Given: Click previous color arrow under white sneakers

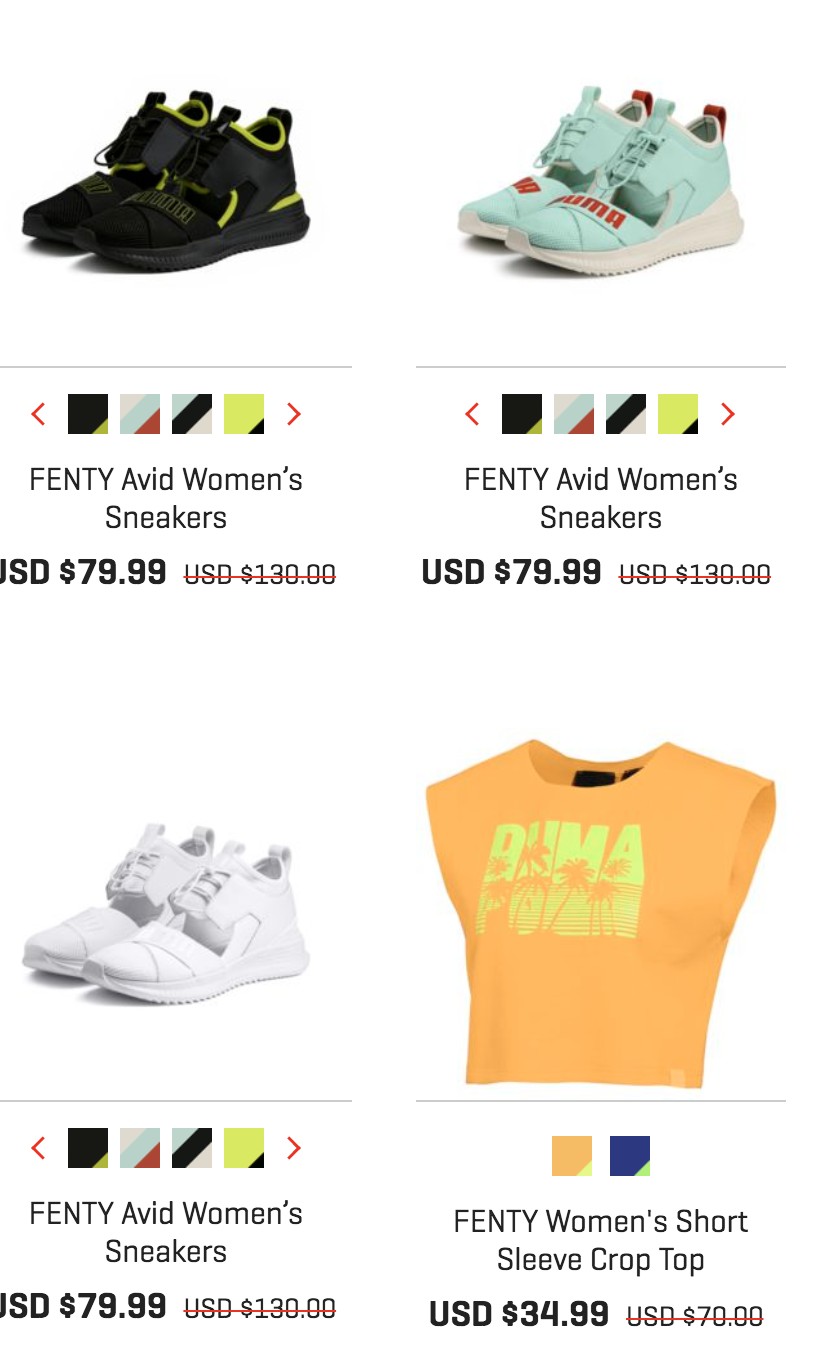Looking at the screenshot, I should (39, 1148).
